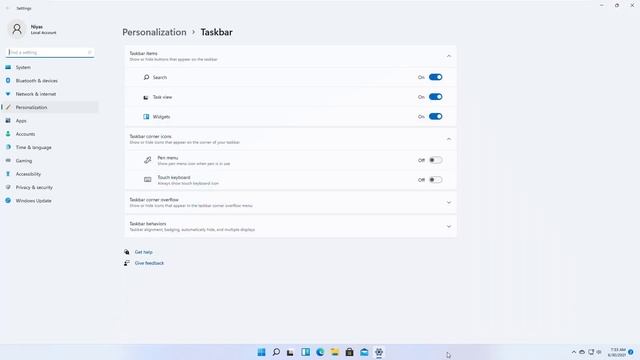640x360 pixels.
Task: Click the Taskbar breadcrumb title
Action: tap(216, 32)
